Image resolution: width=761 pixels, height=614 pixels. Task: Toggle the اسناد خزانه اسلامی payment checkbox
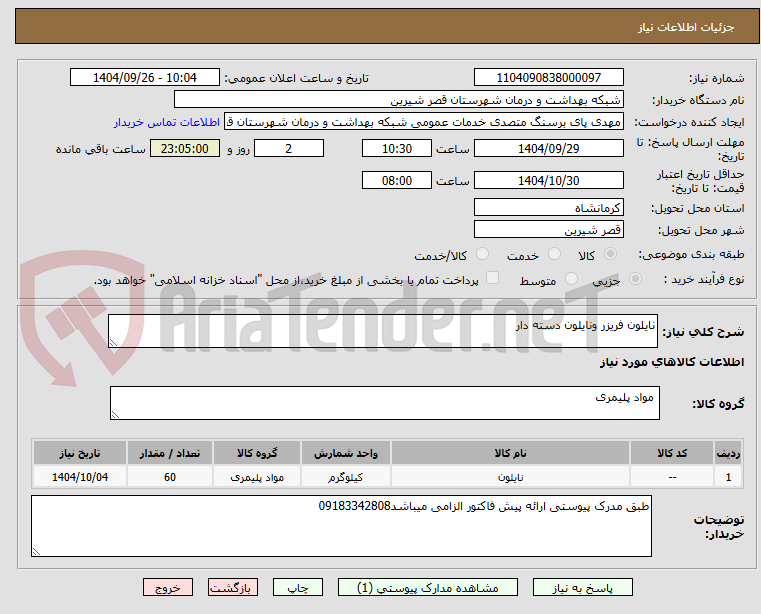click(x=492, y=278)
